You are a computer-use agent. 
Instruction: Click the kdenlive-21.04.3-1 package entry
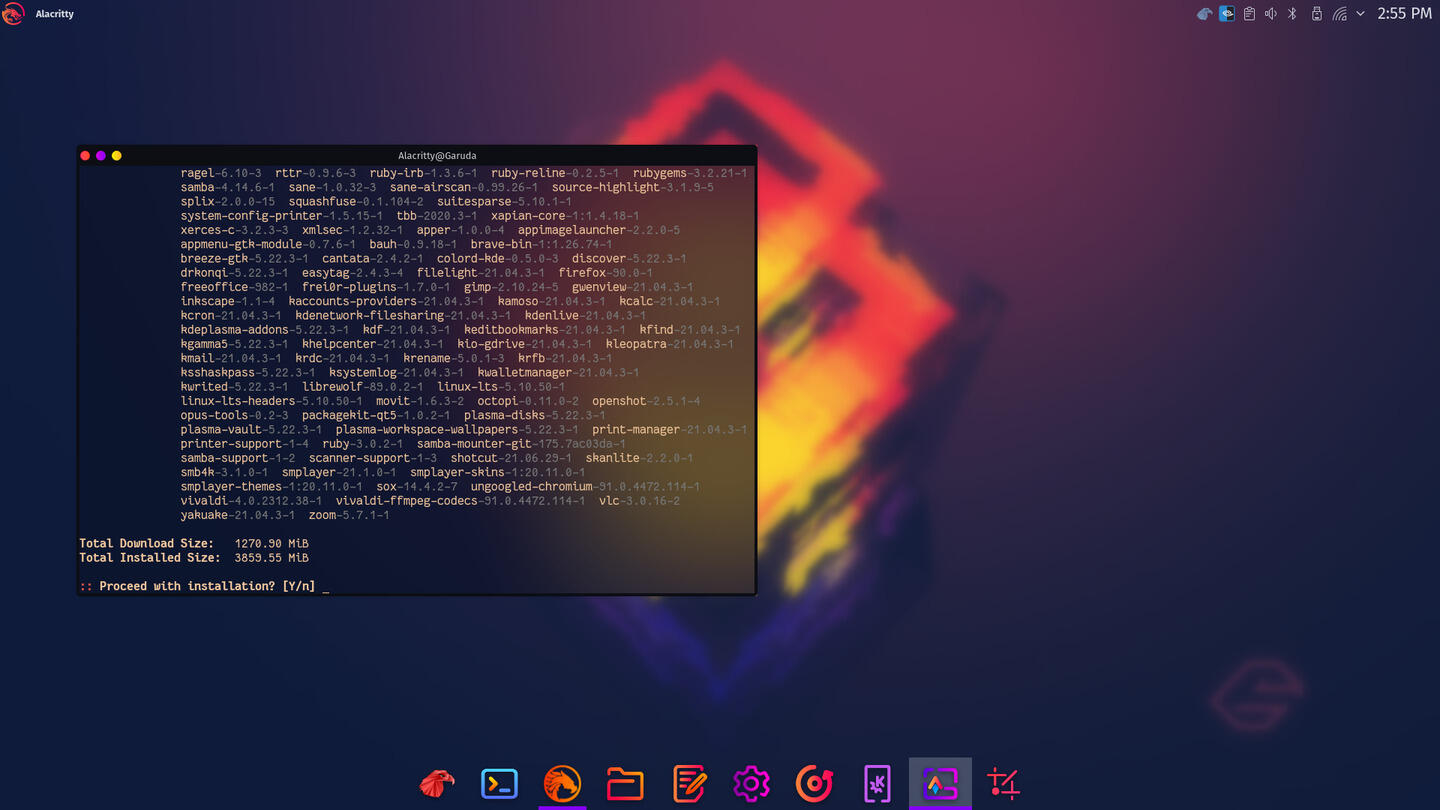(585, 315)
